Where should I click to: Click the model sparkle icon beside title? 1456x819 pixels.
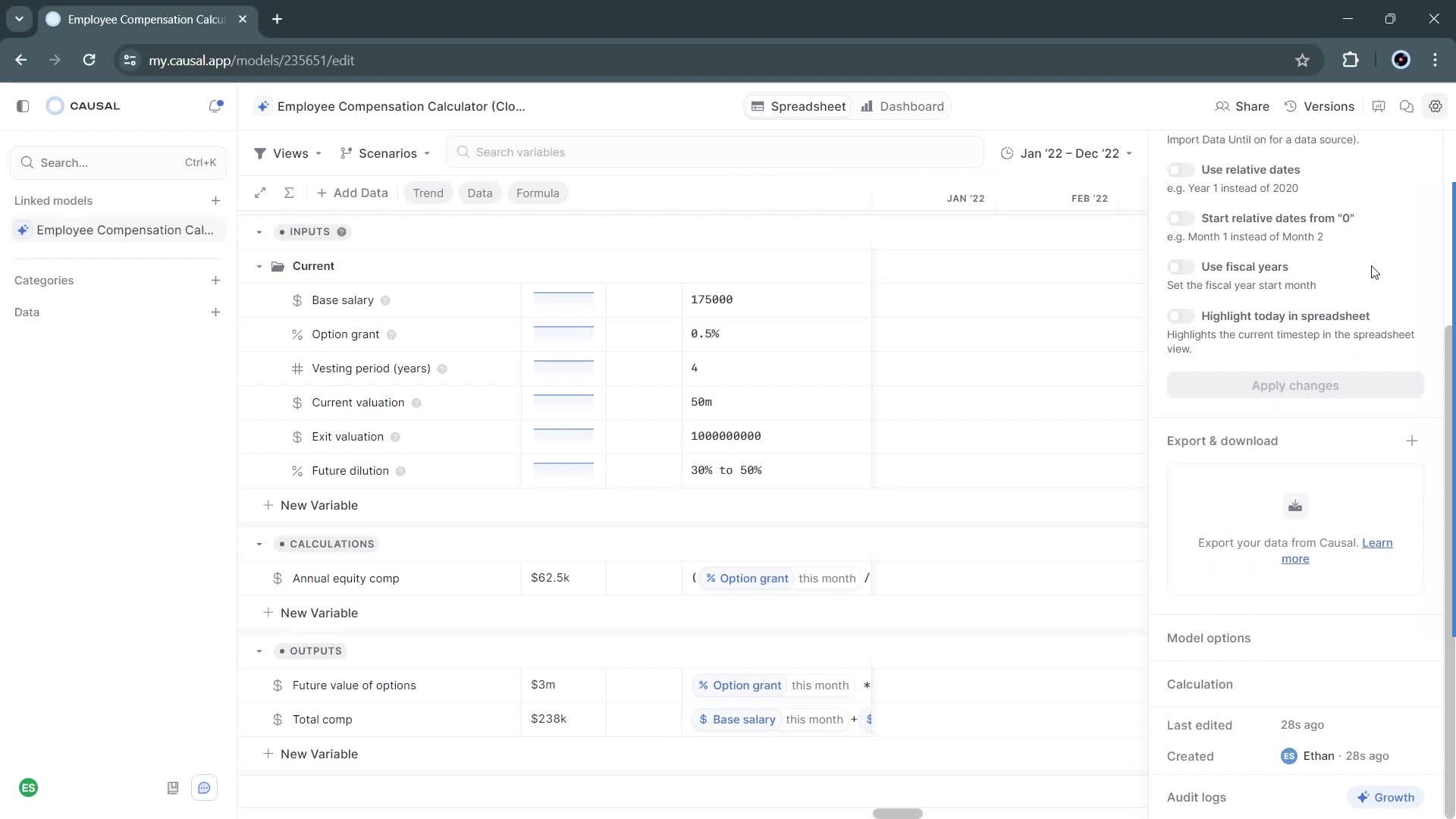(262, 106)
